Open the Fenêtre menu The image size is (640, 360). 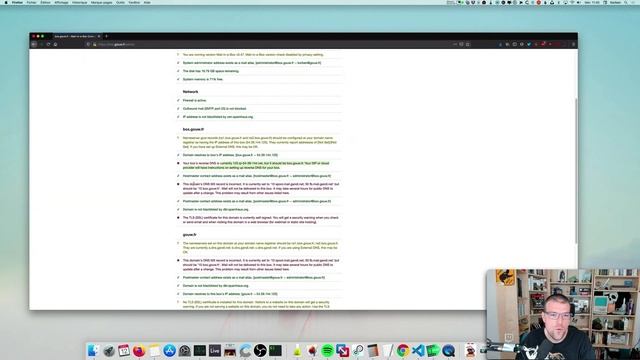coord(134,2)
